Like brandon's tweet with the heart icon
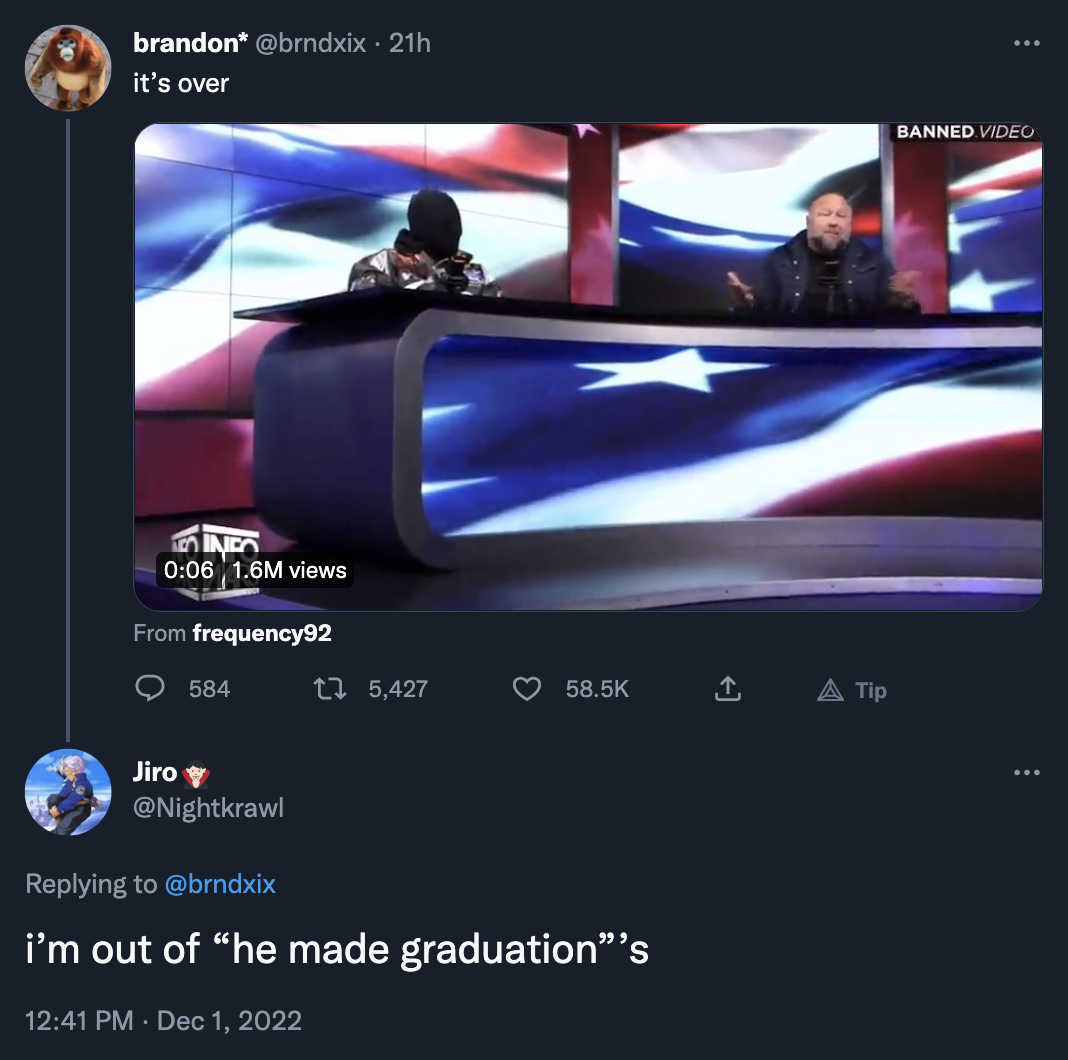 pyautogui.click(x=526, y=689)
